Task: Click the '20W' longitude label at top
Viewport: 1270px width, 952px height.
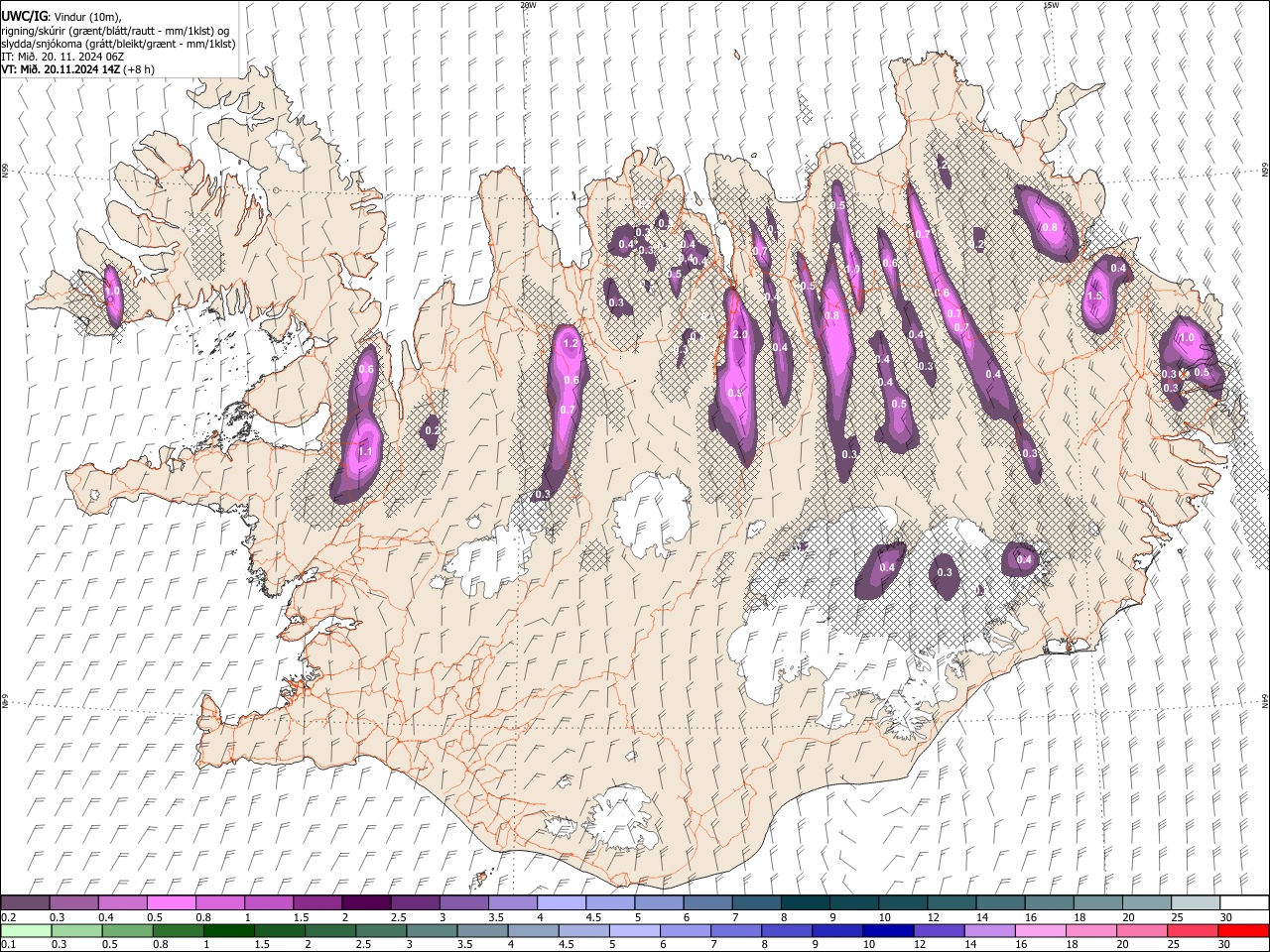Action: click(x=528, y=5)
